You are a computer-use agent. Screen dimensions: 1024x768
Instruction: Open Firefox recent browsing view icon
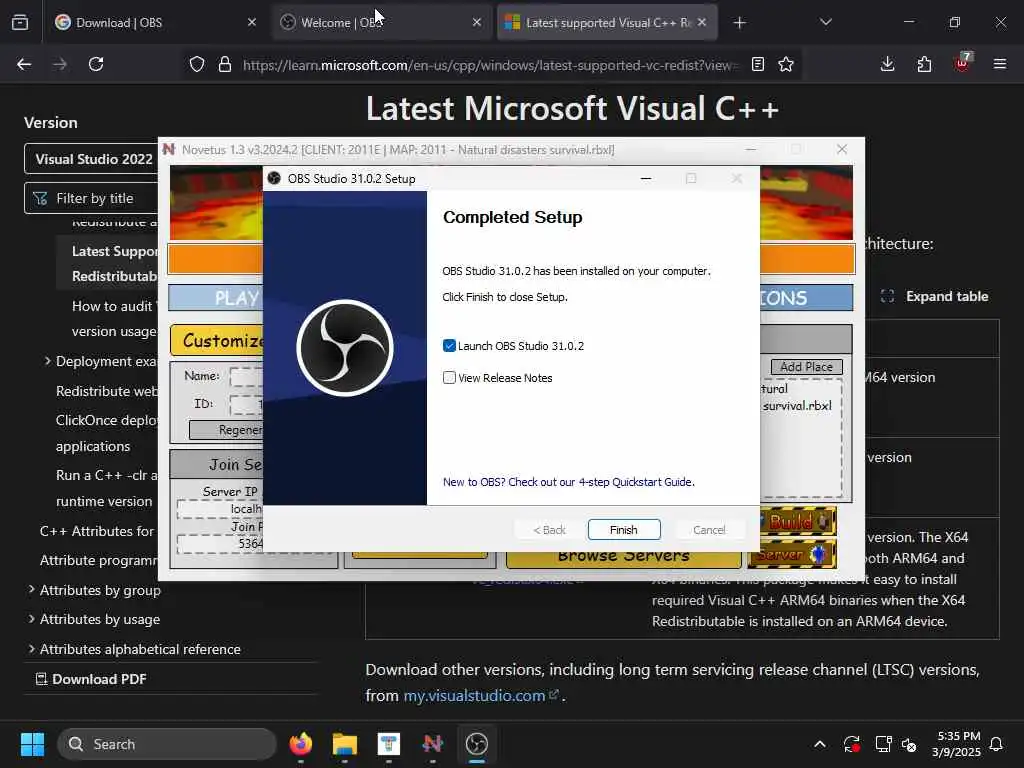pos(20,22)
